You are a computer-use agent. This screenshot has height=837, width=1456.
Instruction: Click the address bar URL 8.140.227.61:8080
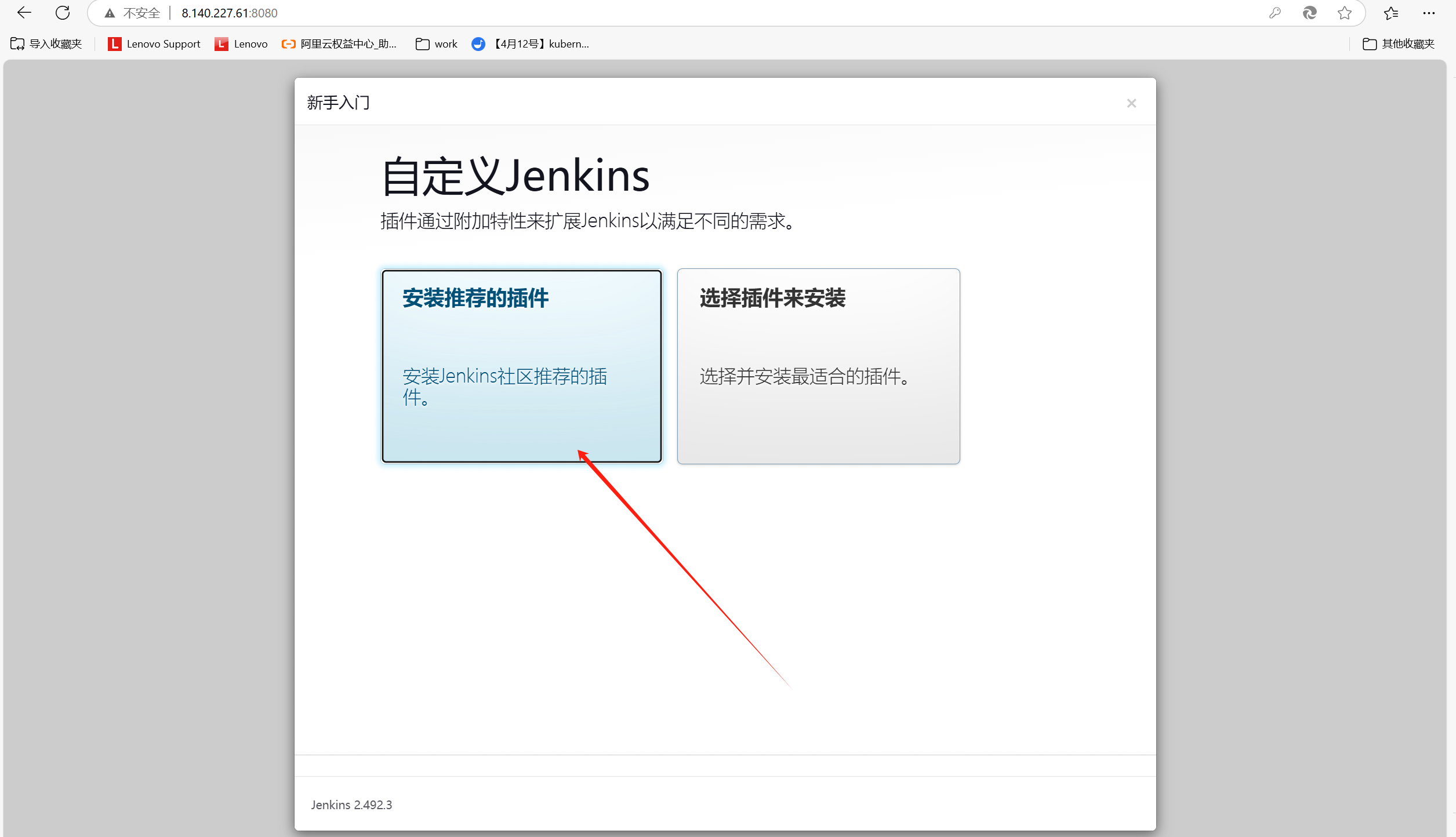pyautogui.click(x=230, y=13)
